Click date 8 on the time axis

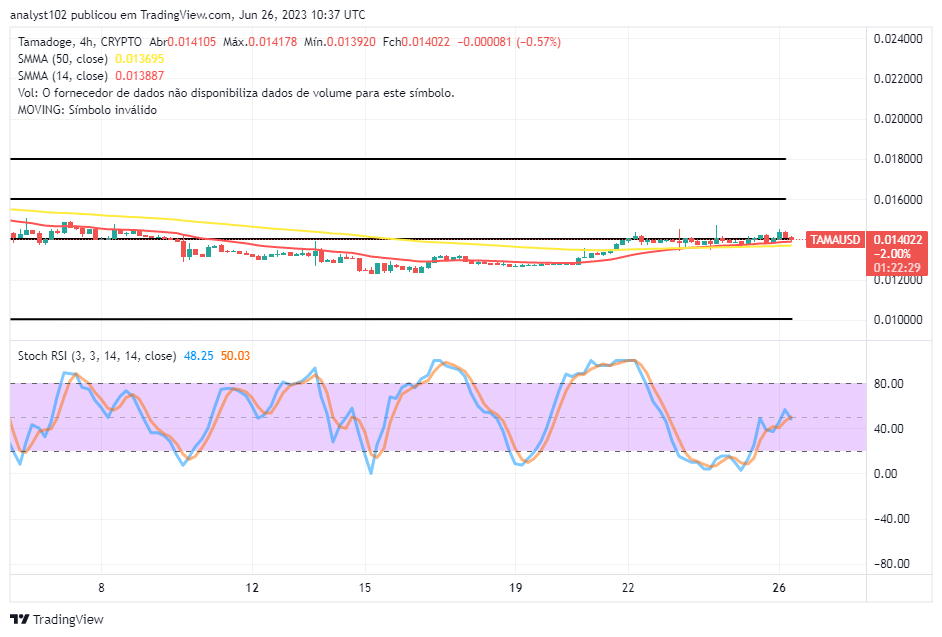tap(102, 588)
